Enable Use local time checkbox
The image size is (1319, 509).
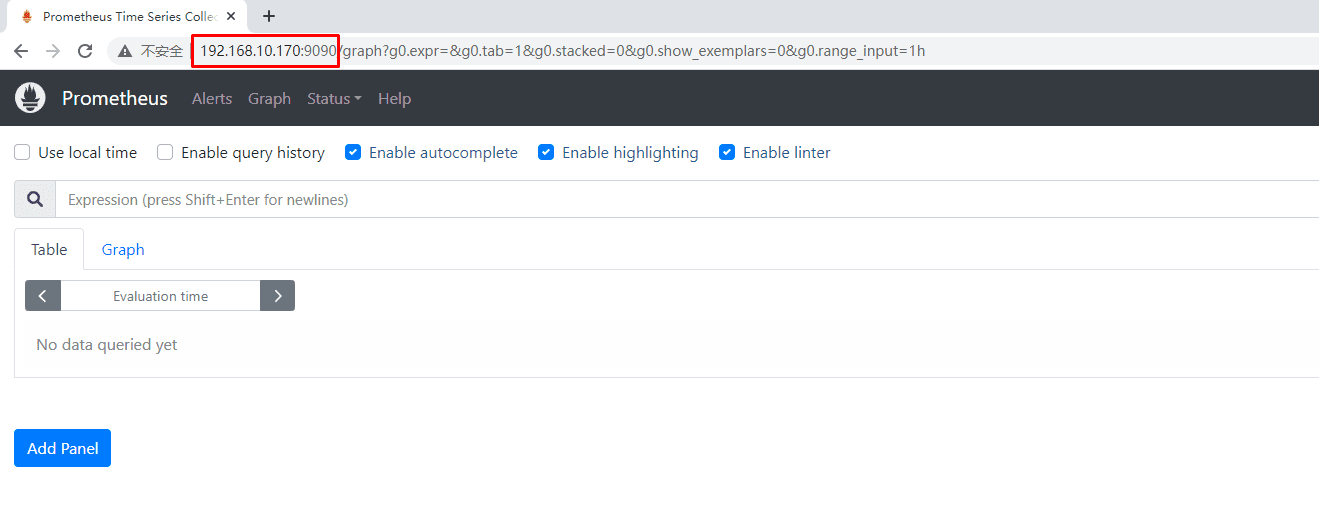point(22,152)
